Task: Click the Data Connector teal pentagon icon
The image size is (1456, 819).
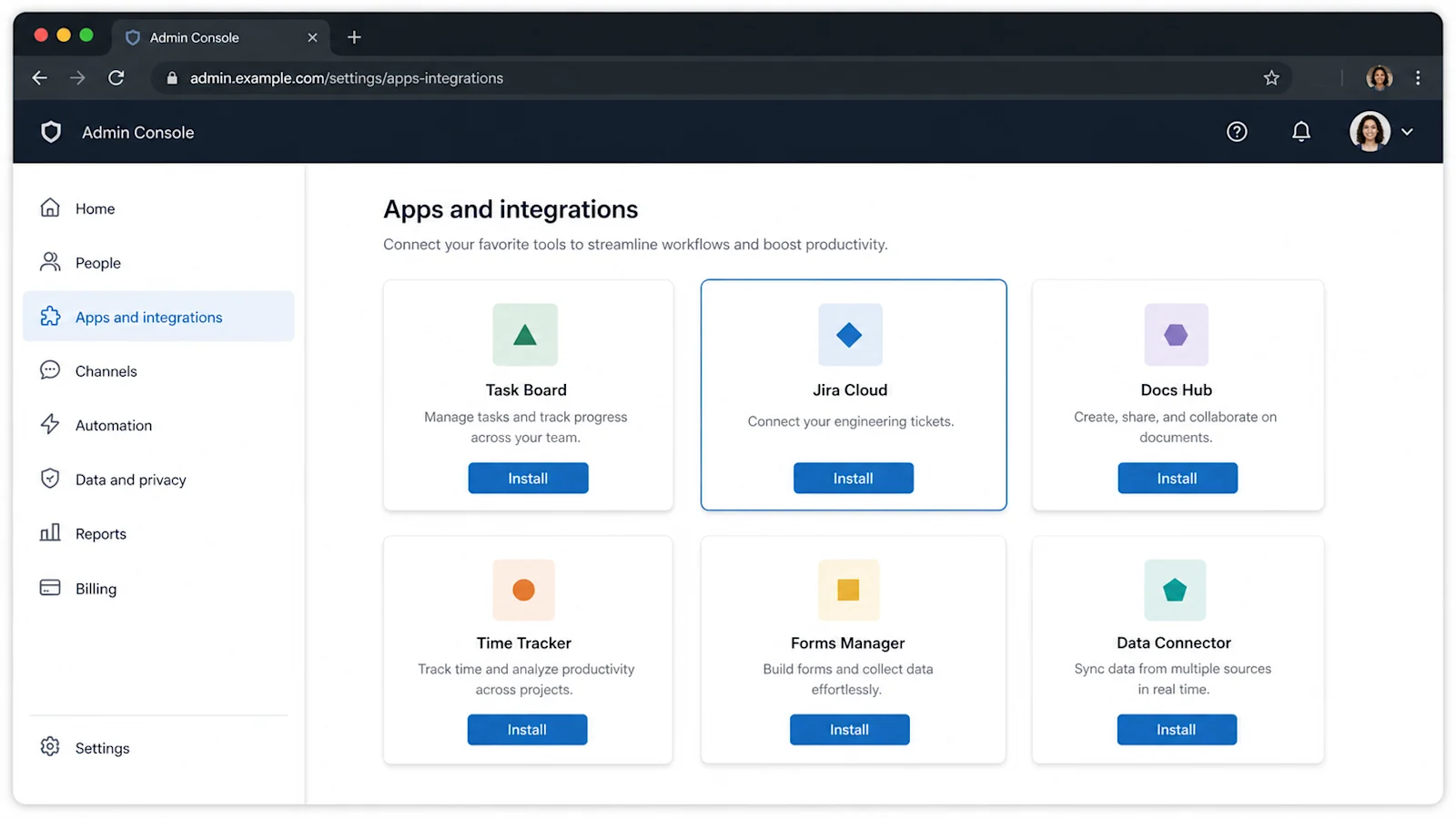Action: pyautogui.click(x=1175, y=590)
